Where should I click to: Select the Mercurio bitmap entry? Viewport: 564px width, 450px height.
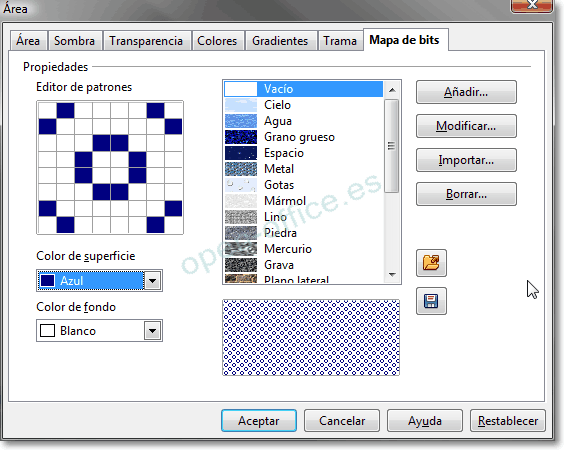coord(304,249)
